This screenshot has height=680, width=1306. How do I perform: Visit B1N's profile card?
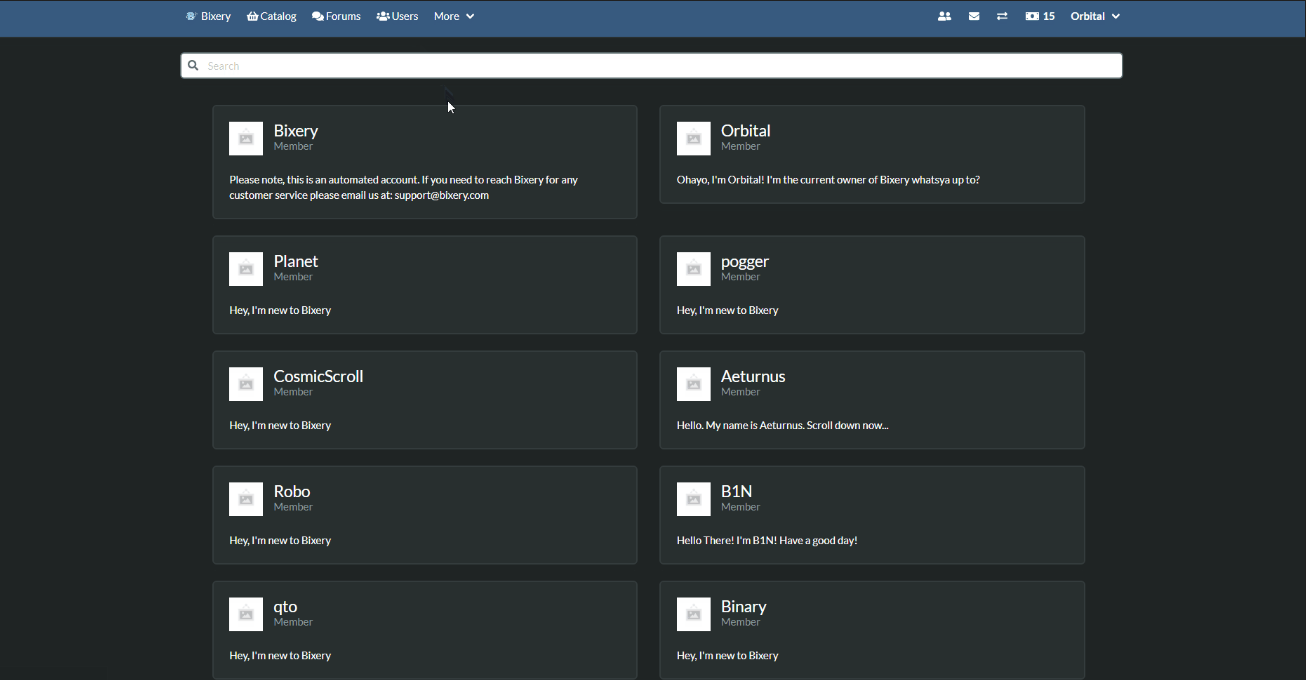736,492
